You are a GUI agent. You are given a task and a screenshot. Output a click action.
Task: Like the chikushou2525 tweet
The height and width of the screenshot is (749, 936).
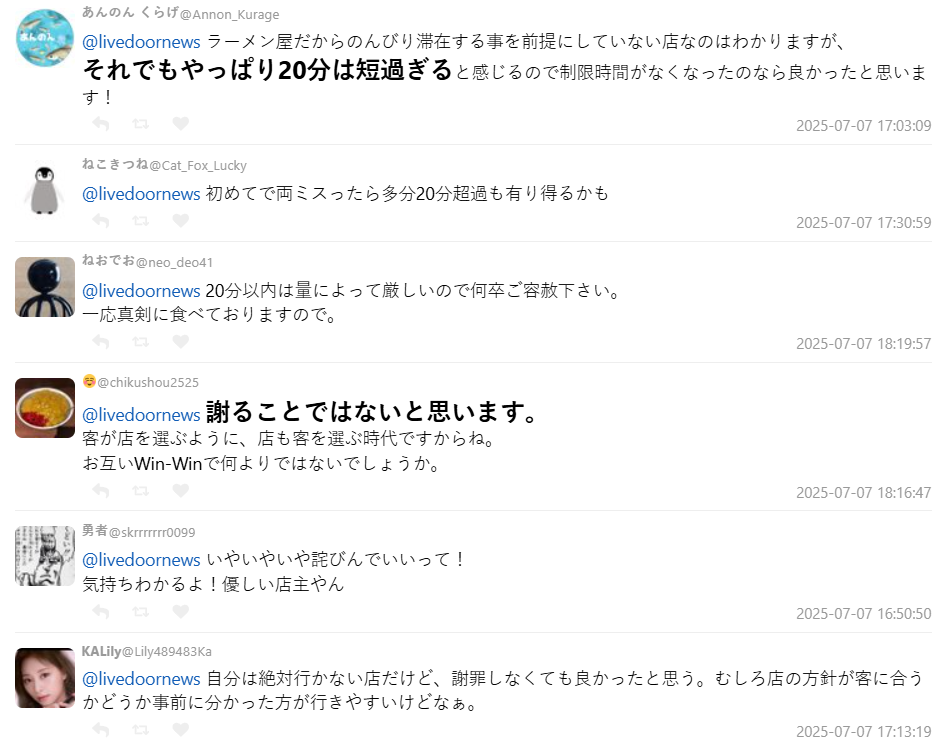tap(180, 491)
